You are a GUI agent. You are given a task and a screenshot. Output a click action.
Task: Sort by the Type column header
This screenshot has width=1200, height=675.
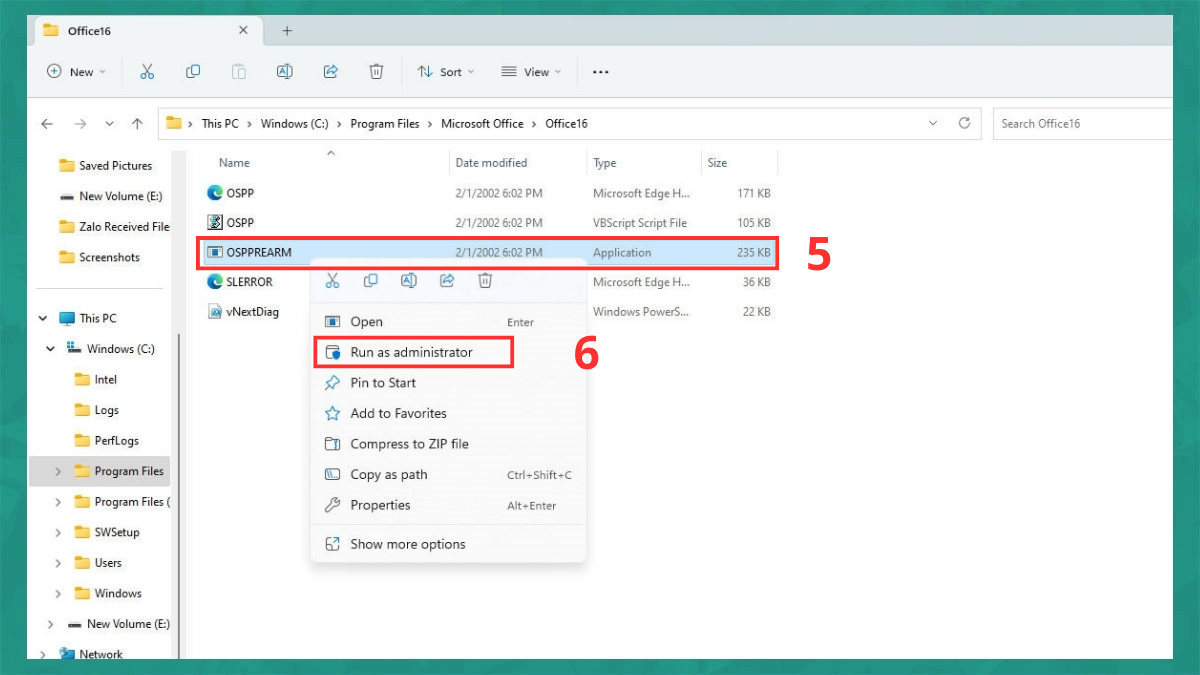click(x=605, y=163)
